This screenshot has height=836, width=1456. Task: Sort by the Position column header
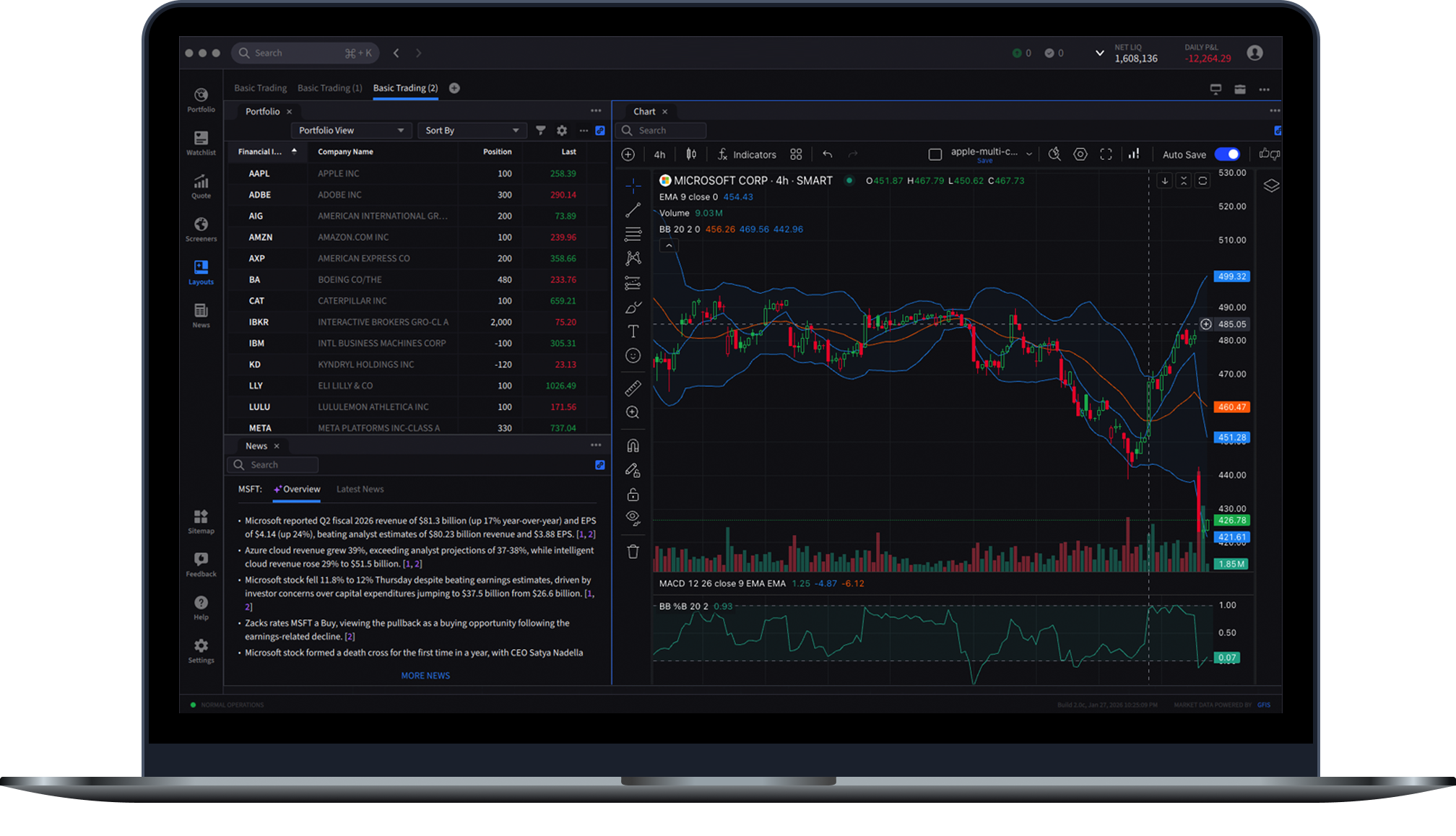tap(497, 152)
